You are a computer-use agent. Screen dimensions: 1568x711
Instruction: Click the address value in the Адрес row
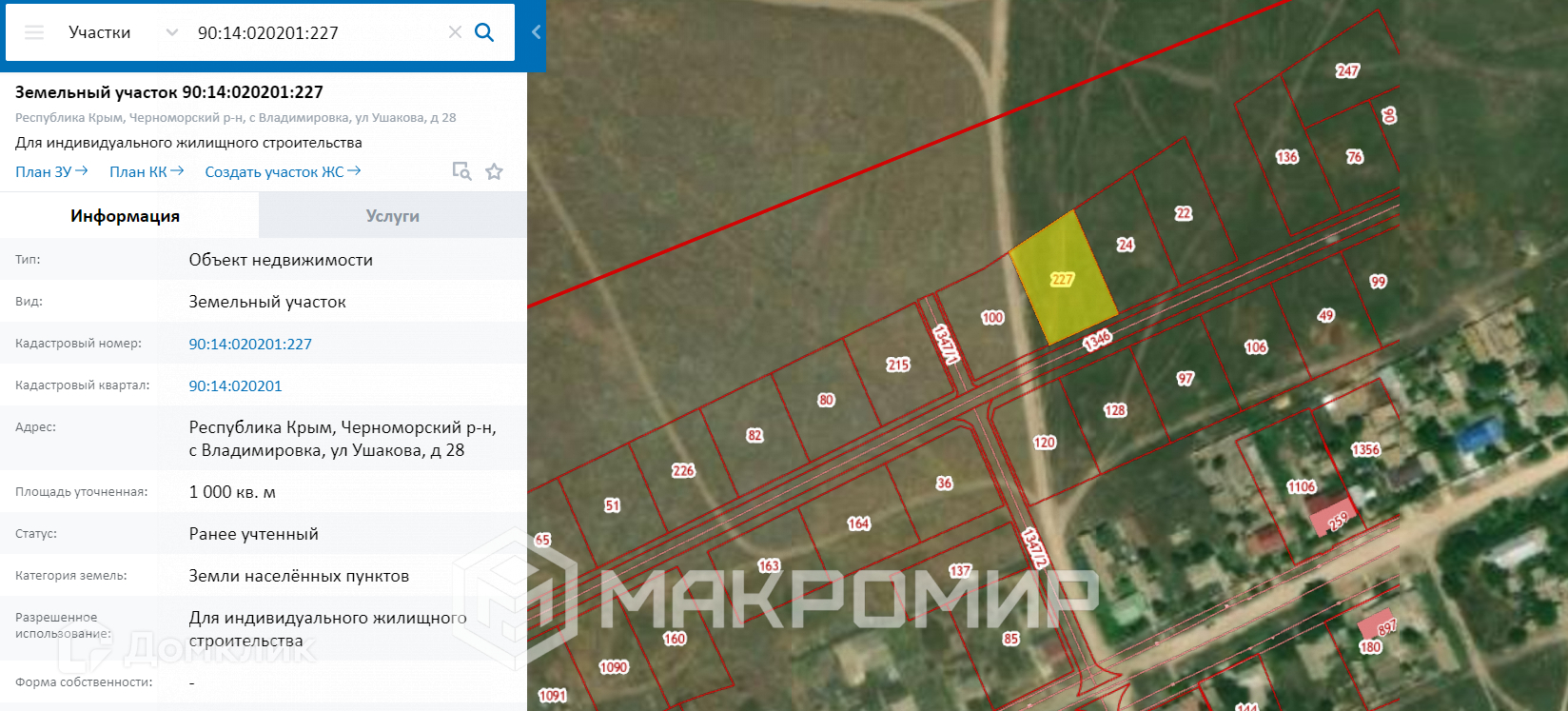tap(343, 439)
